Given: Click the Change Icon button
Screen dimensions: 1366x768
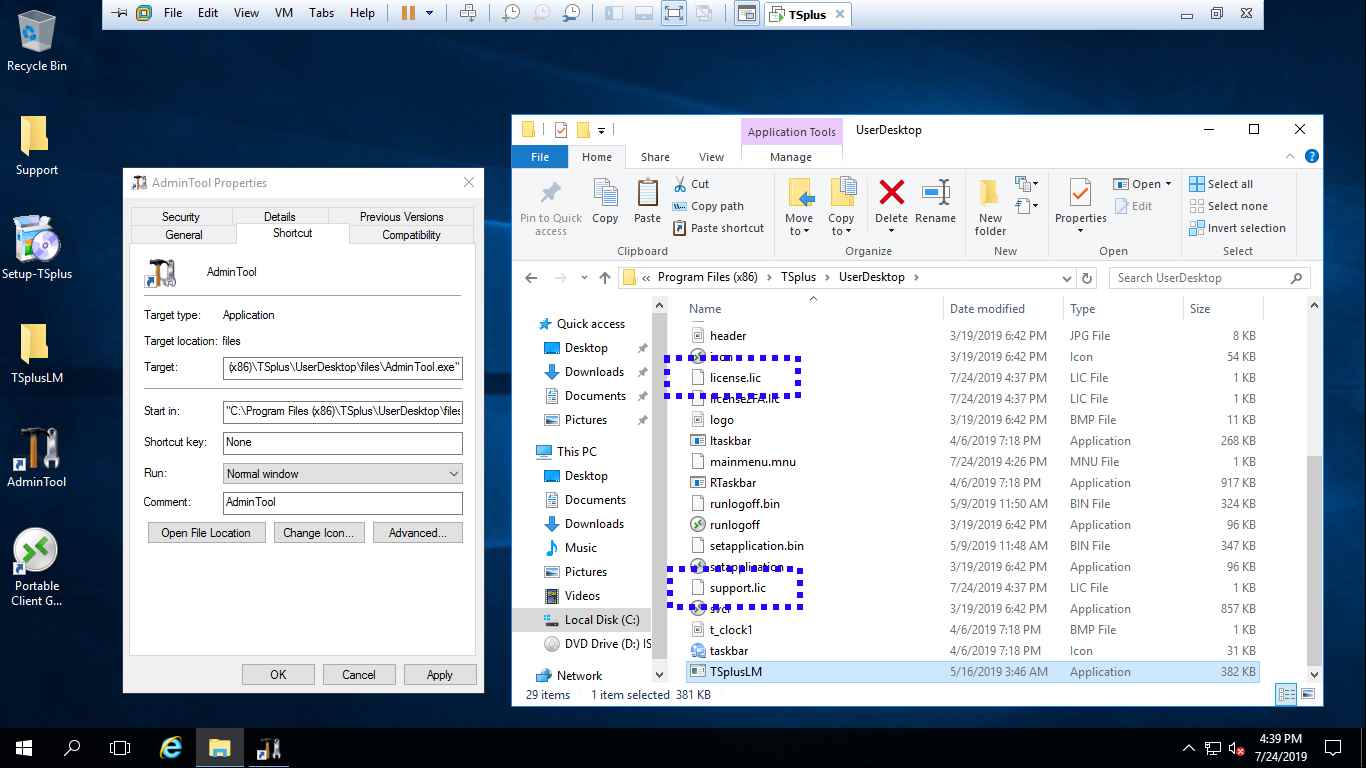Looking at the screenshot, I should [x=318, y=532].
